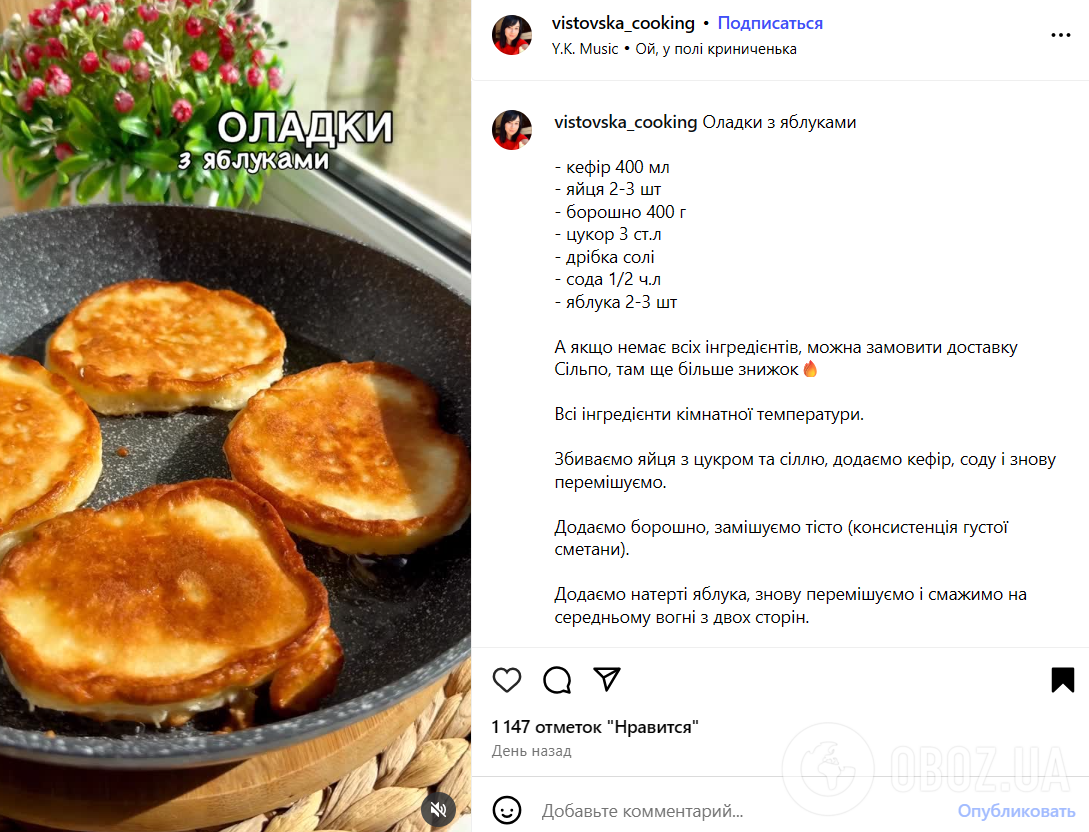Click the Оладки з яблуками caption title text
This screenshot has width=1089, height=832.
point(779,122)
